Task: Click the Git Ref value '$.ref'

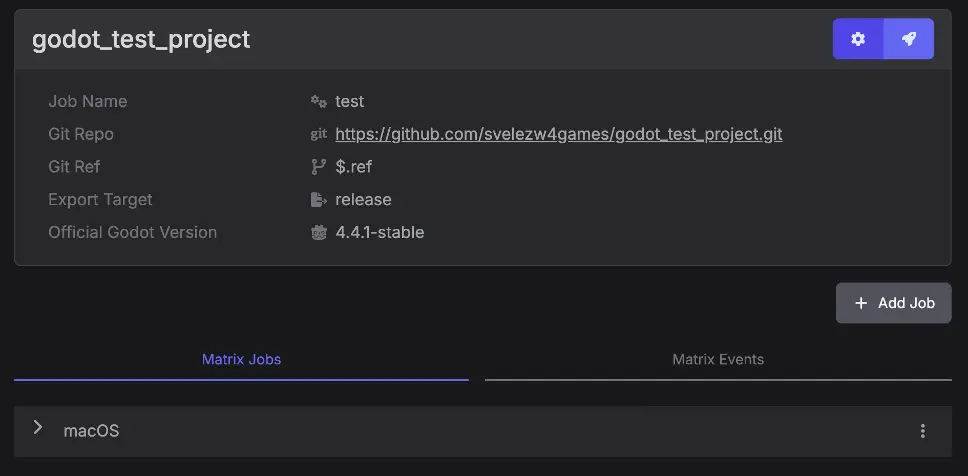Action: point(354,167)
